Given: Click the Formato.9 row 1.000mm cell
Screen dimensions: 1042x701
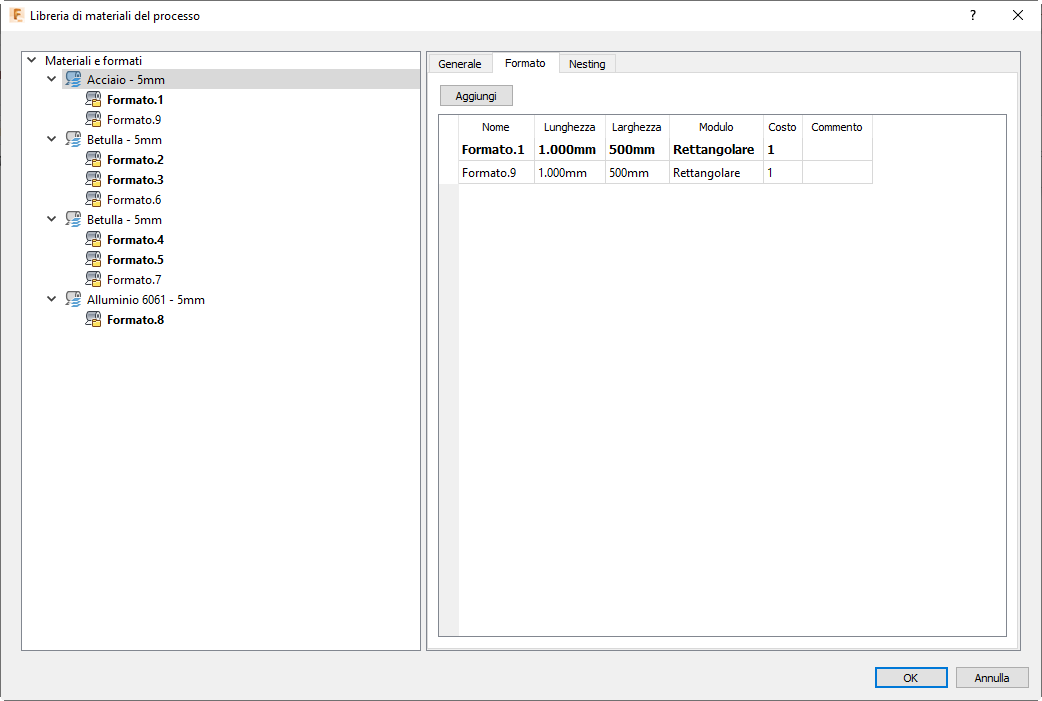Looking at the screenshot, I should 570,173.
